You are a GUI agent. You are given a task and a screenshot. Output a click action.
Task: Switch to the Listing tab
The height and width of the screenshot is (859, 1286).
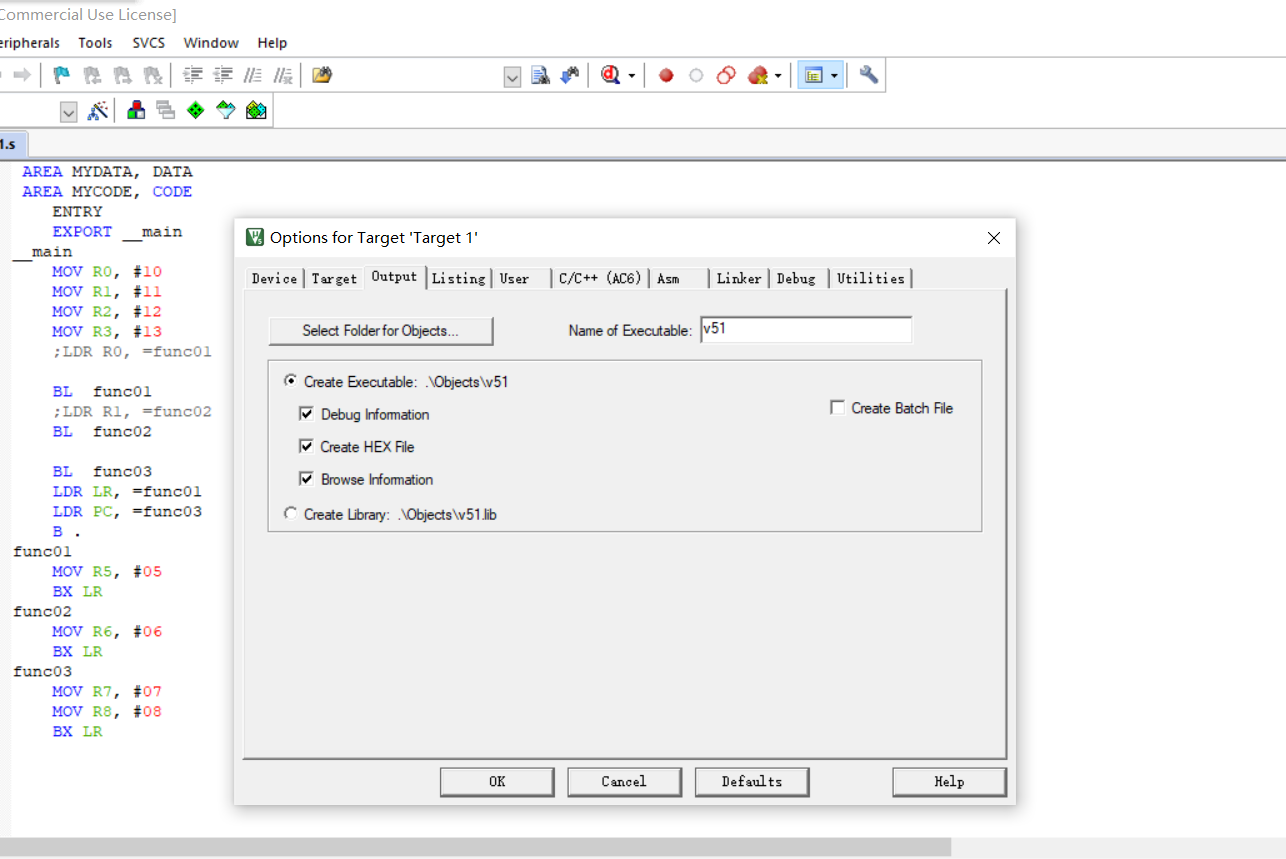458,279
